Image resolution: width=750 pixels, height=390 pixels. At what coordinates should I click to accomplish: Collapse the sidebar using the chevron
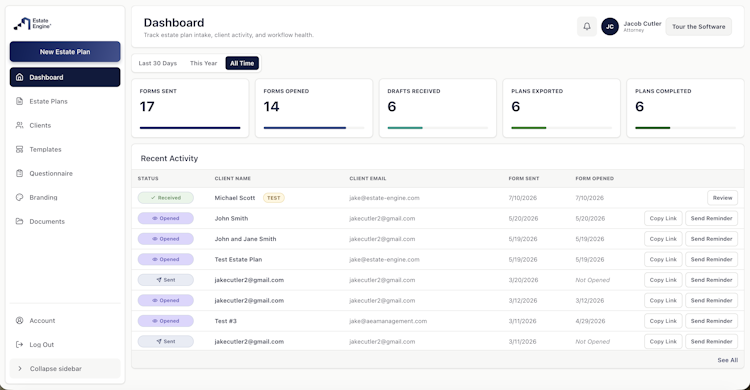point(20,368)
